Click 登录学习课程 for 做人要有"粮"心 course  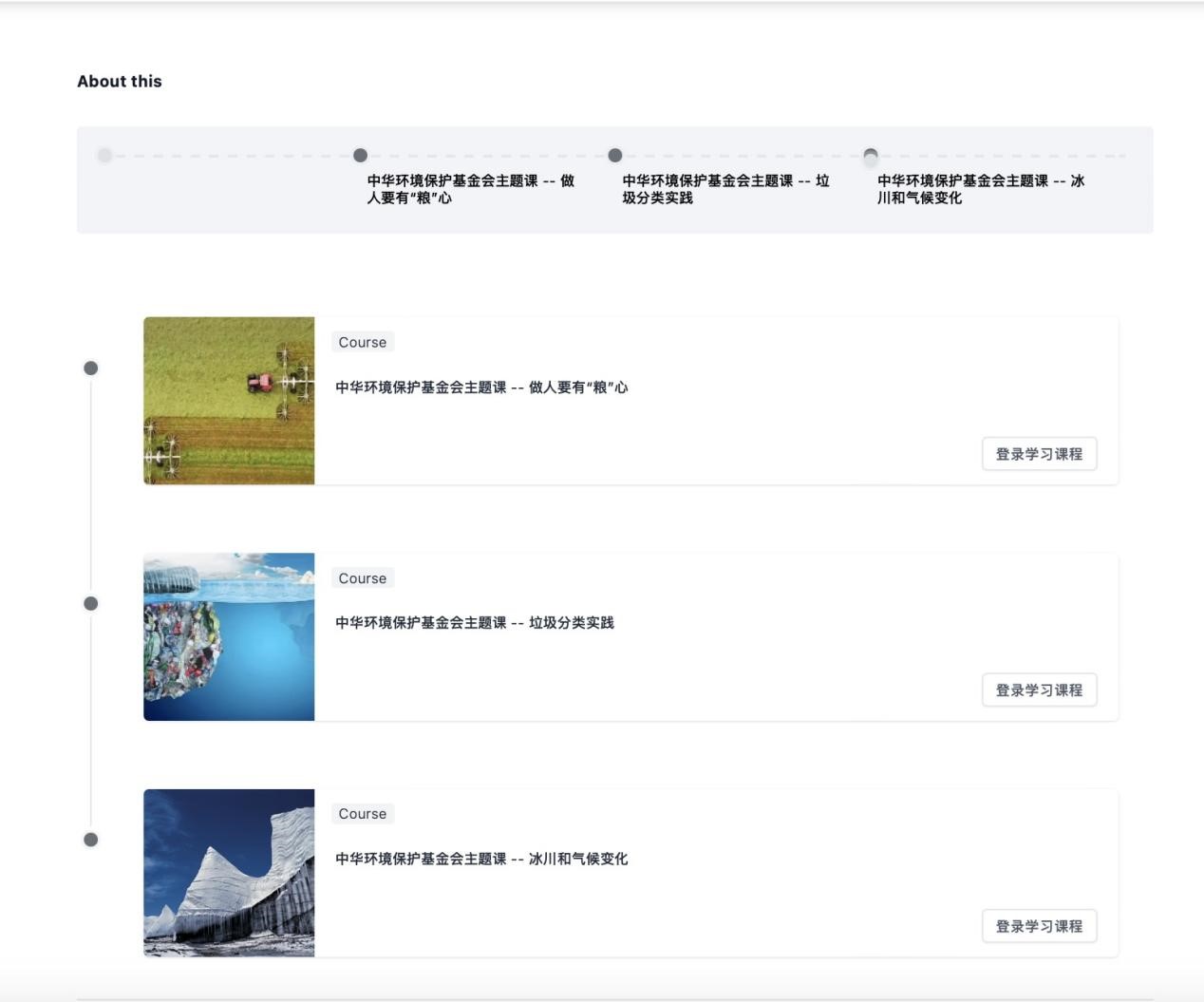pos(1040,454)
